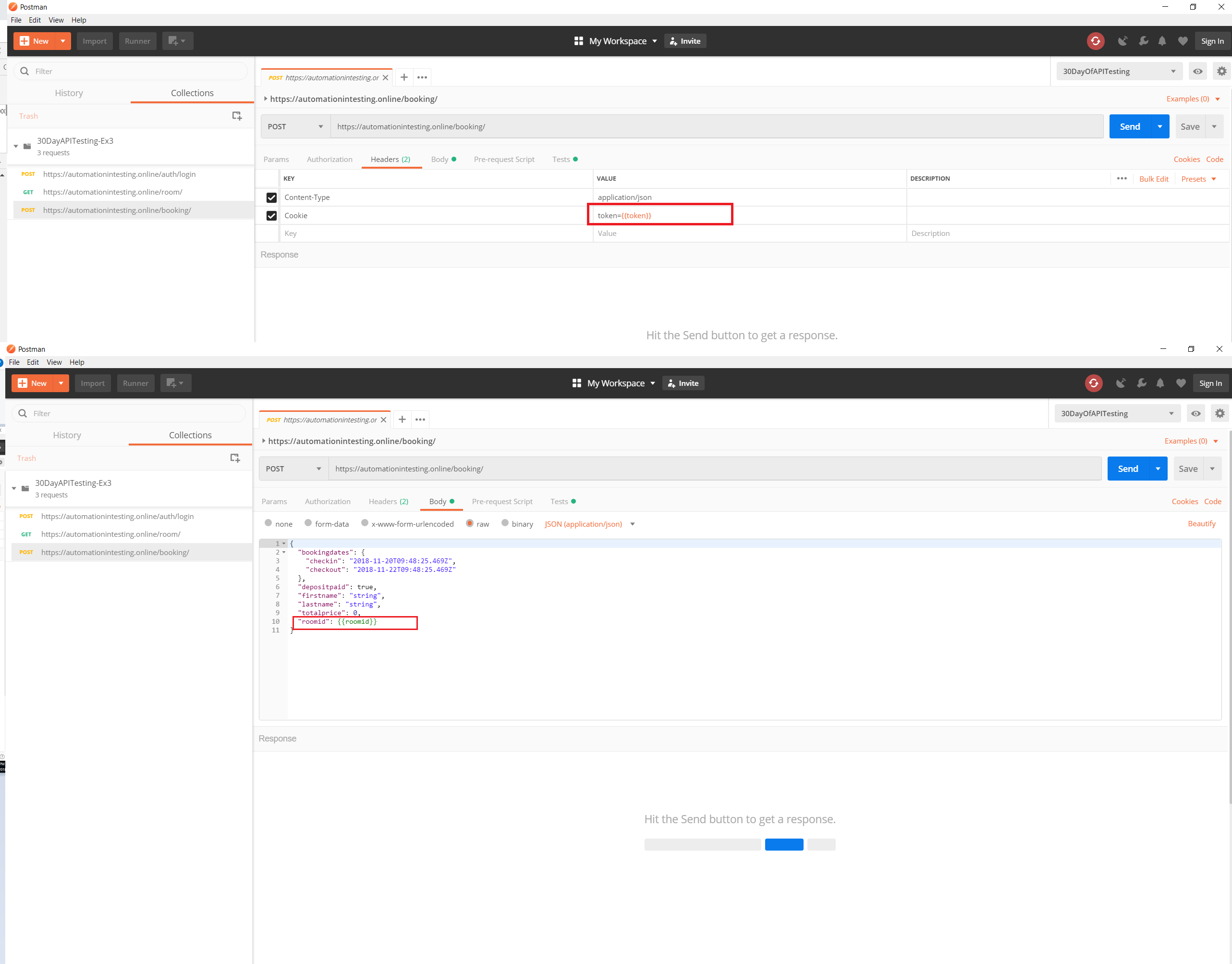Open notifications bell in top window
Viewport: 1232px width, 964px height.
coord(1162,41)
